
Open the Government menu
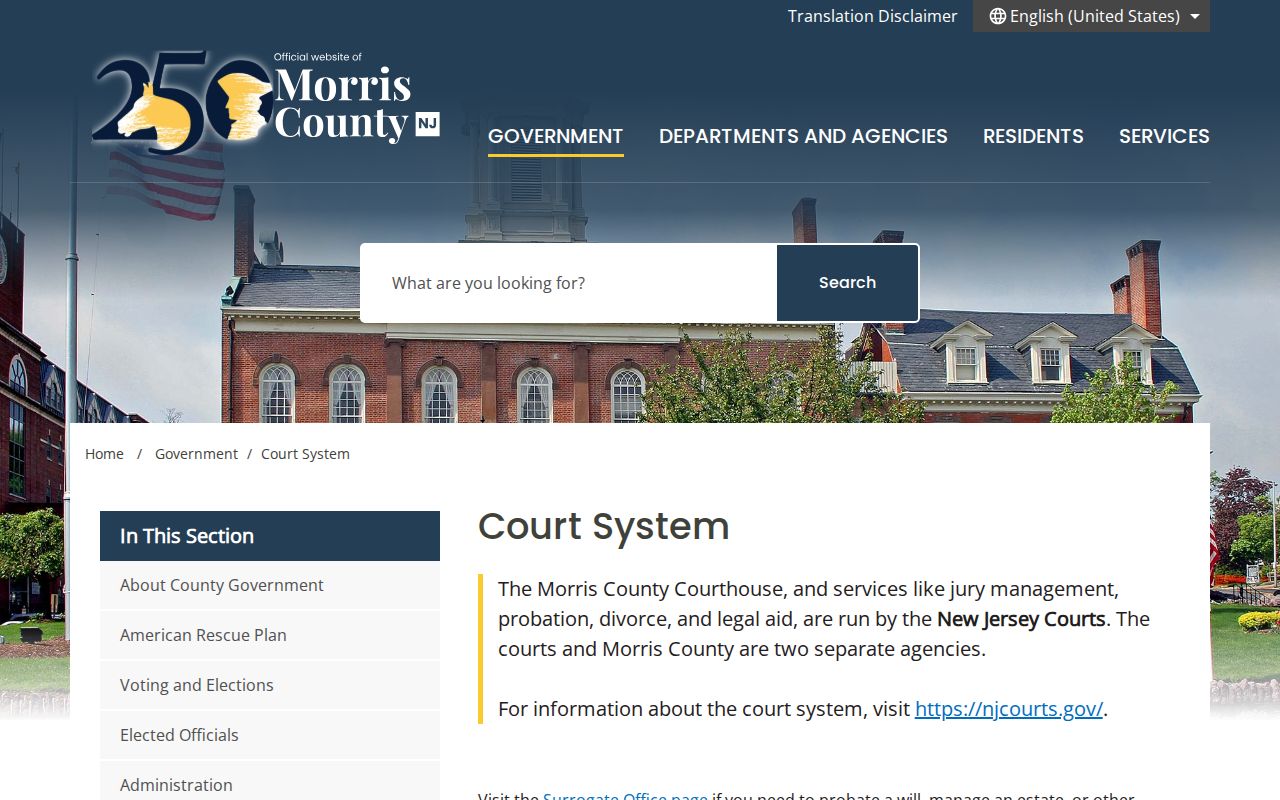(555, 136)
